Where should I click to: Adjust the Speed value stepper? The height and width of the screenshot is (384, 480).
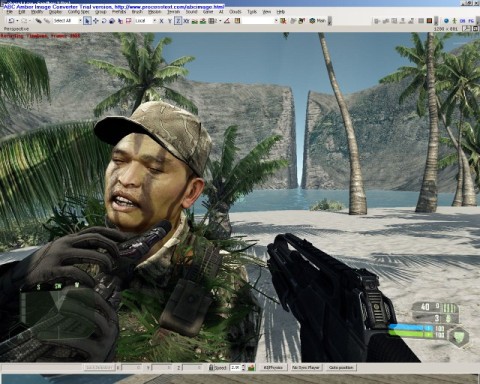click(243, 368)
